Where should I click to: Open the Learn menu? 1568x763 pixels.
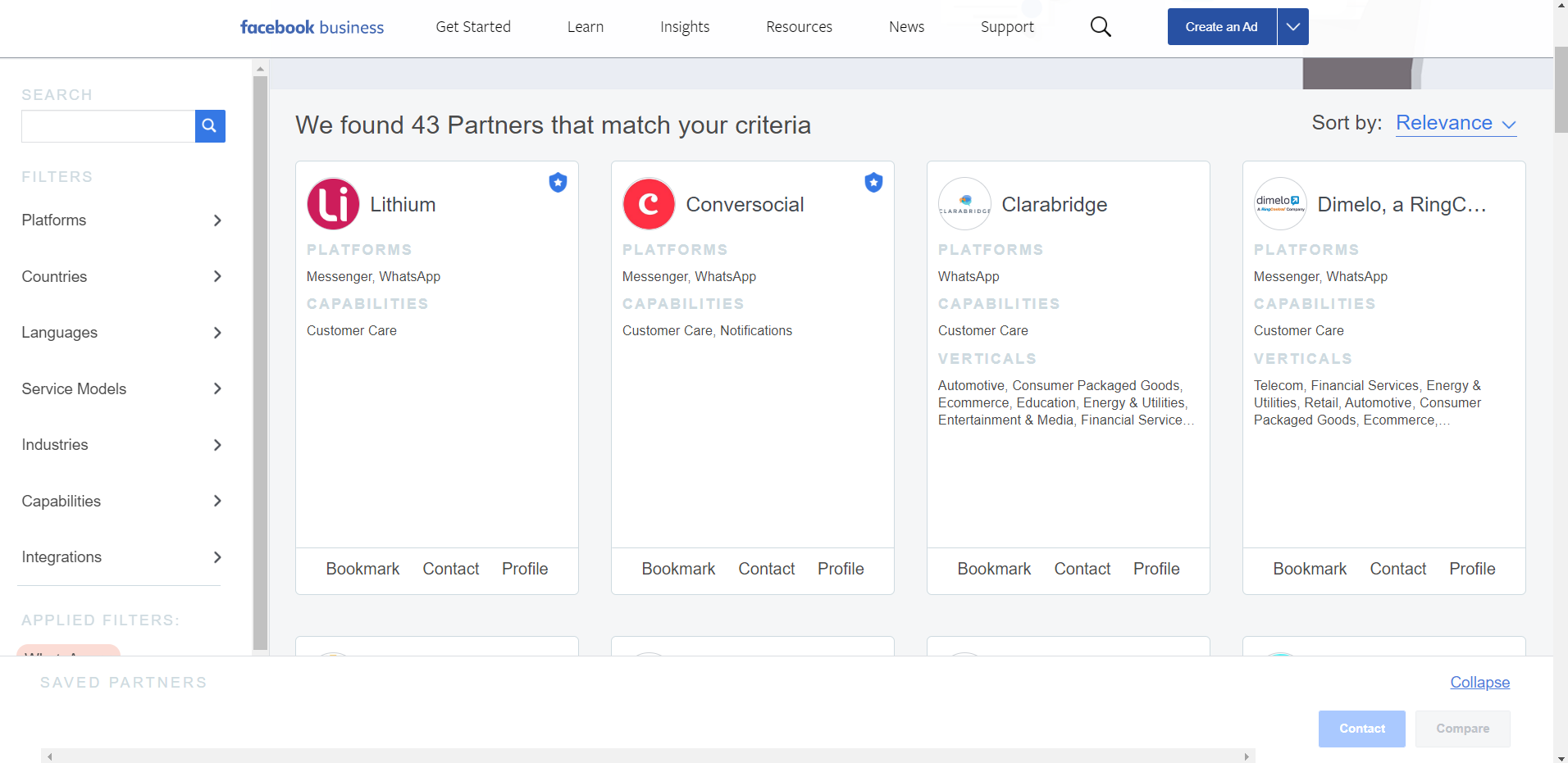[586, 27]
